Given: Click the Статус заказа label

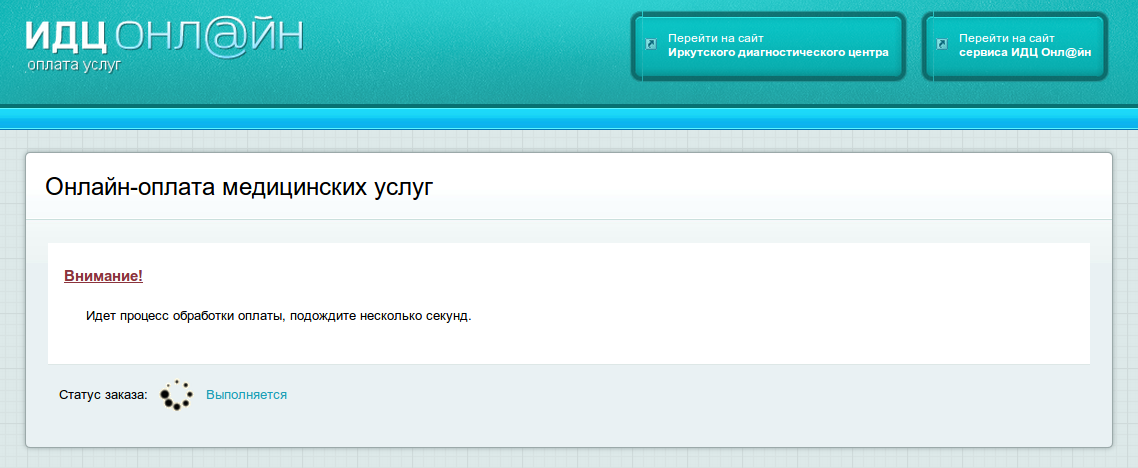Looking at the screenshot, I should 103,395.
